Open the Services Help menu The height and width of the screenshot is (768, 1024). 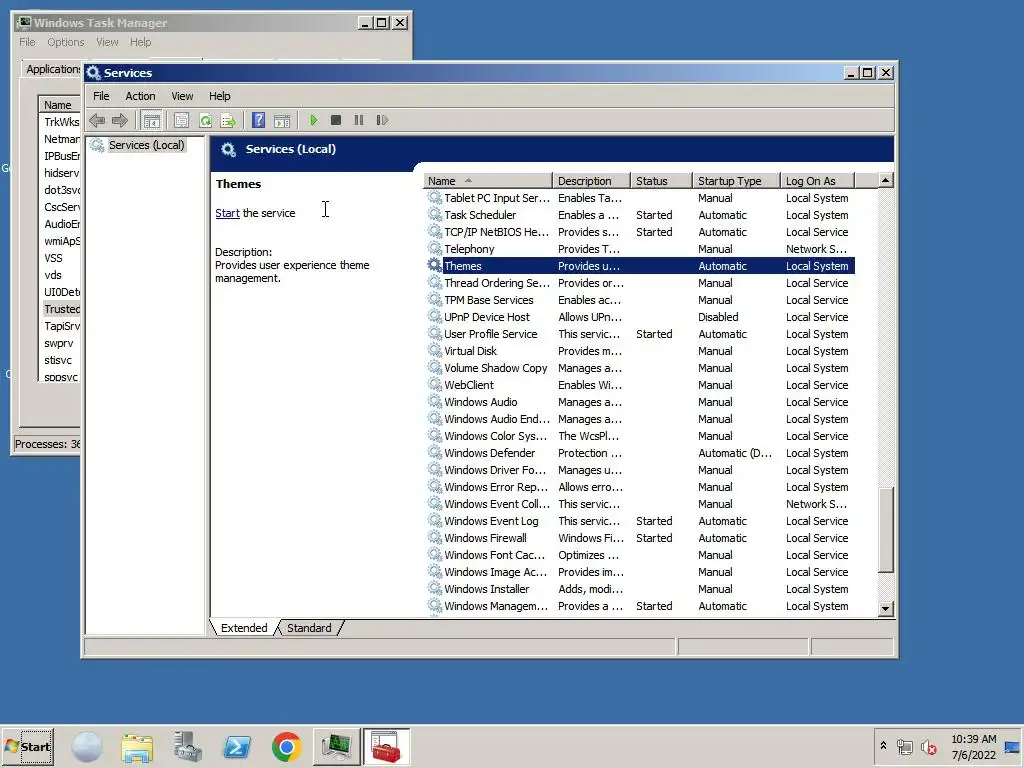(219, 96)
